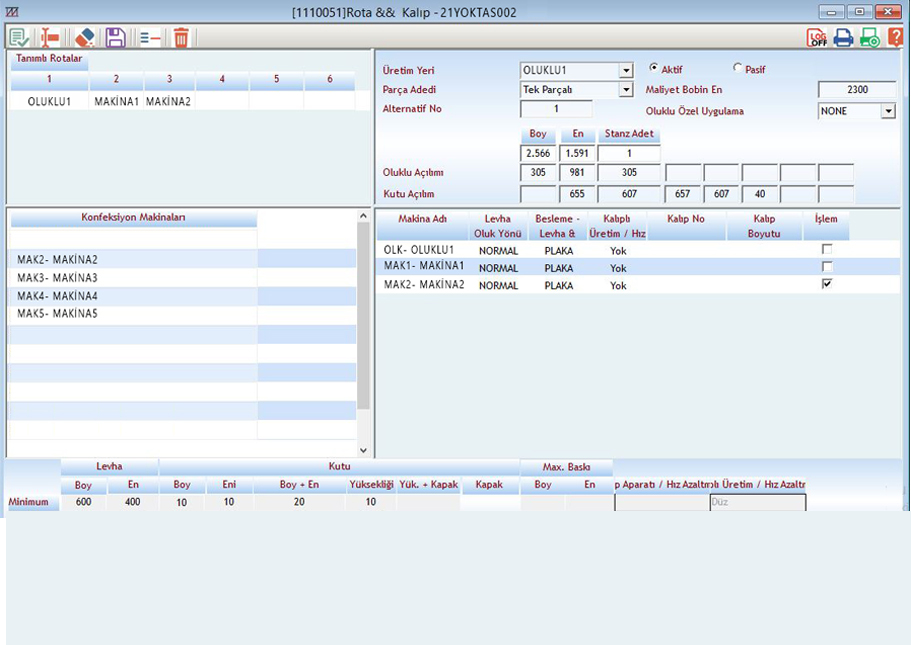
Task: Save using the purple floppy disk icon
Action: coord(115,38)
